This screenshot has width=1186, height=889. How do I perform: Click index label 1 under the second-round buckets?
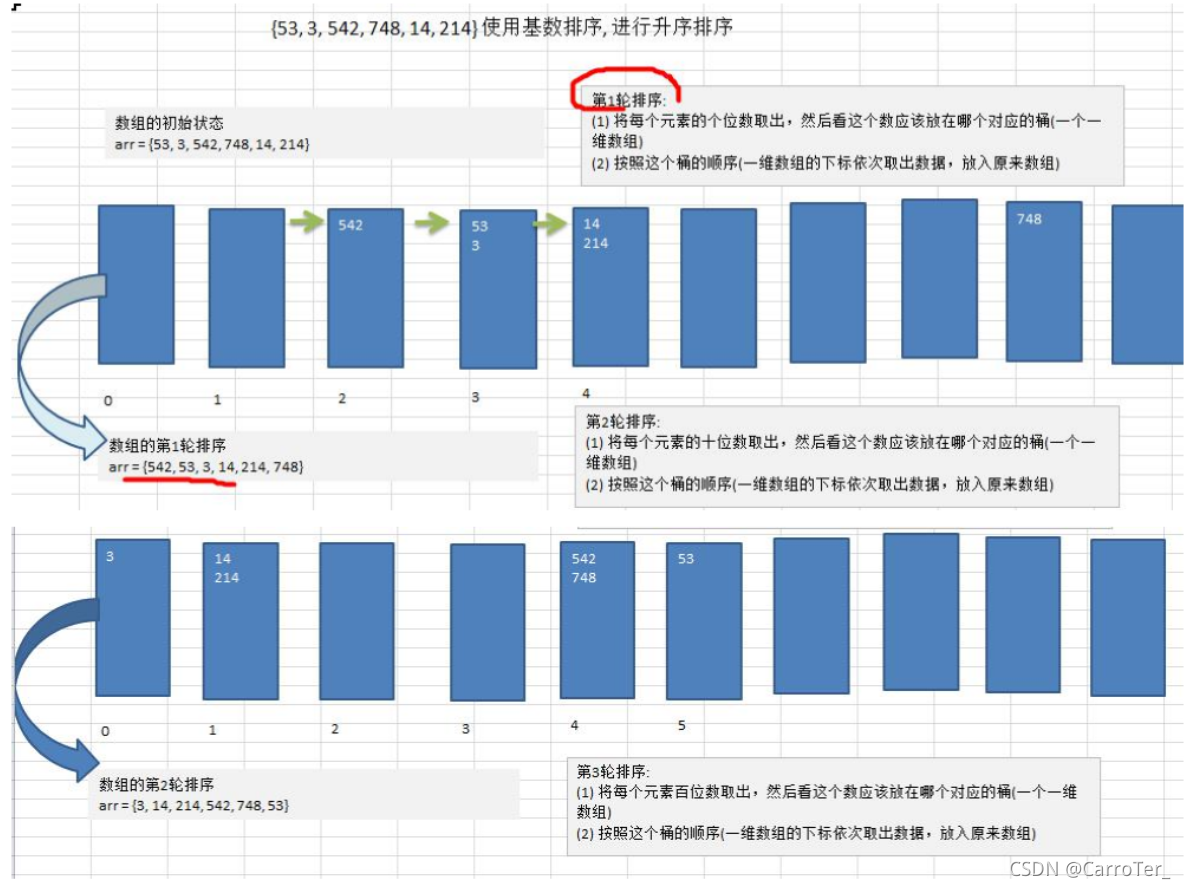click(x=213, y=730)
